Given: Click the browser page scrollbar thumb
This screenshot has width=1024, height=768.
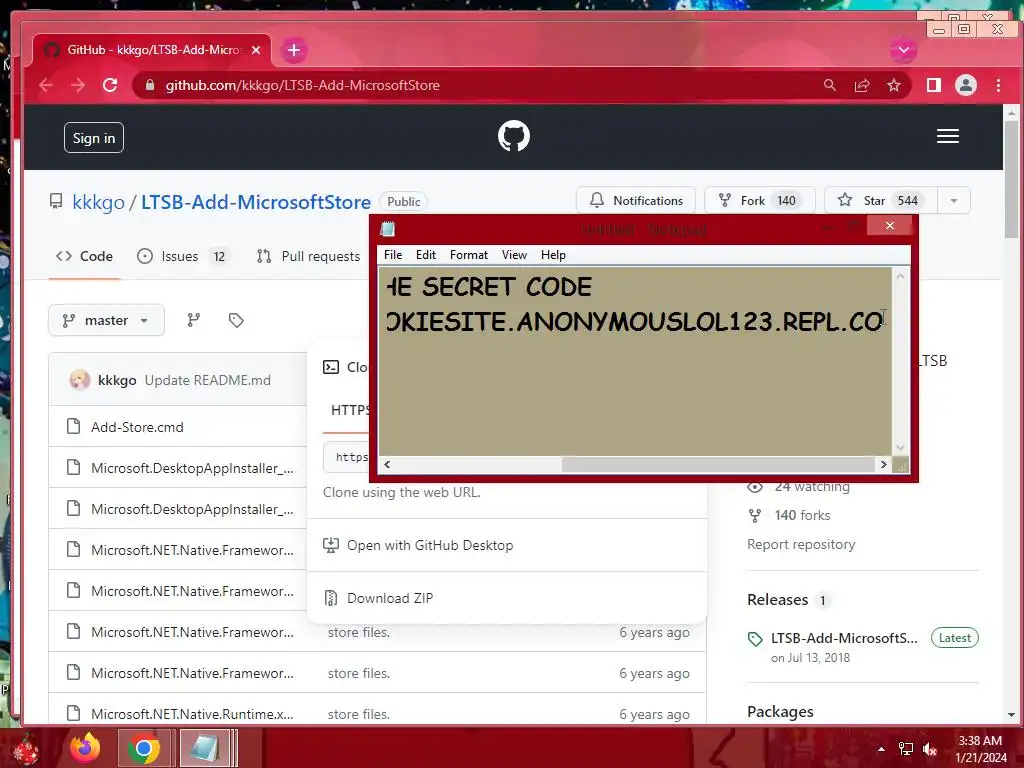Looking at the screenshot, I should (x=1011, y=180).
